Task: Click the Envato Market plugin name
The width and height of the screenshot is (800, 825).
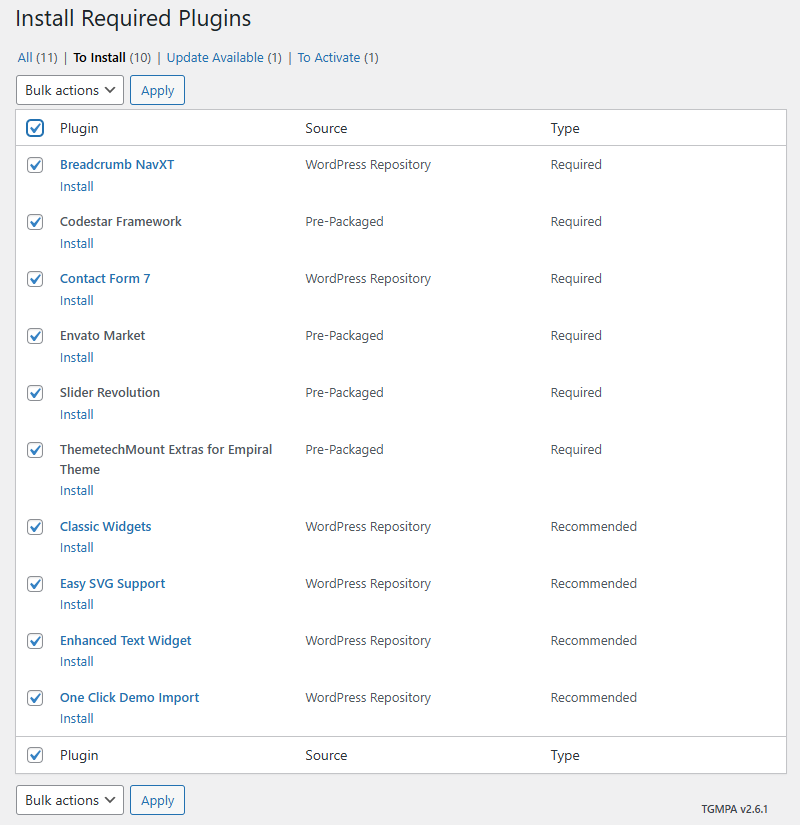Action: click(x=103, y=336)
